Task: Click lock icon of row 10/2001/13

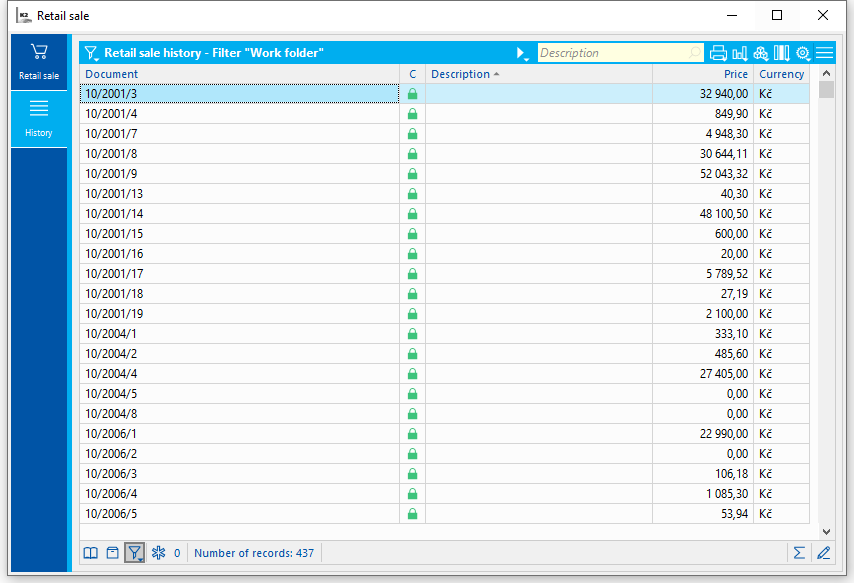Action: (412, 193)
